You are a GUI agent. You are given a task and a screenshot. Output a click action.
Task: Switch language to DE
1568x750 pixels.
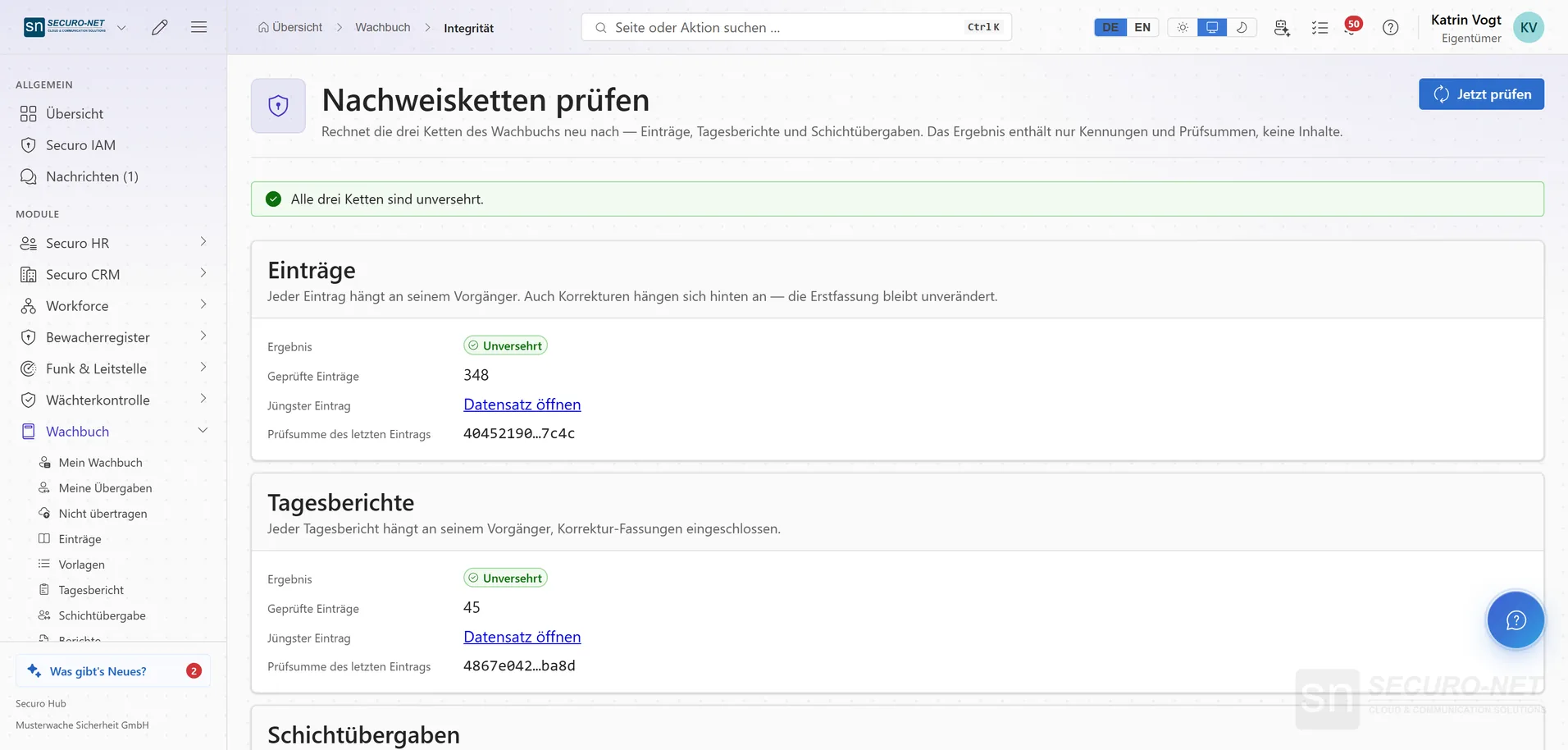[1110, 27]
